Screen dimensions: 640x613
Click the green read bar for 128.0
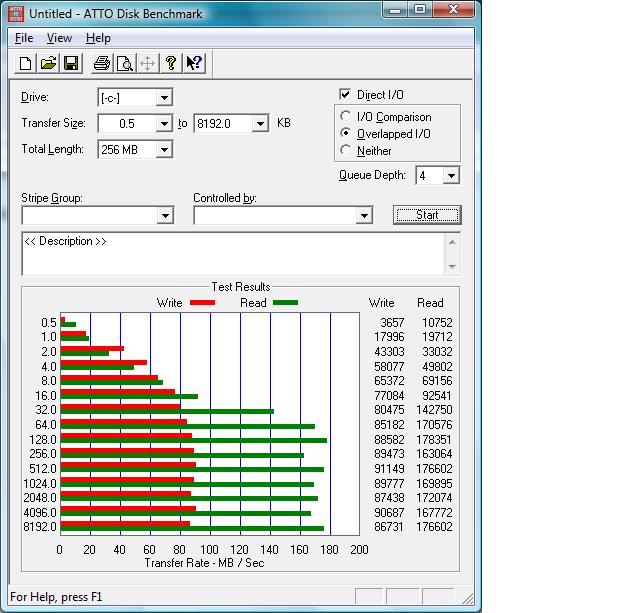click(x=193, y=440)
